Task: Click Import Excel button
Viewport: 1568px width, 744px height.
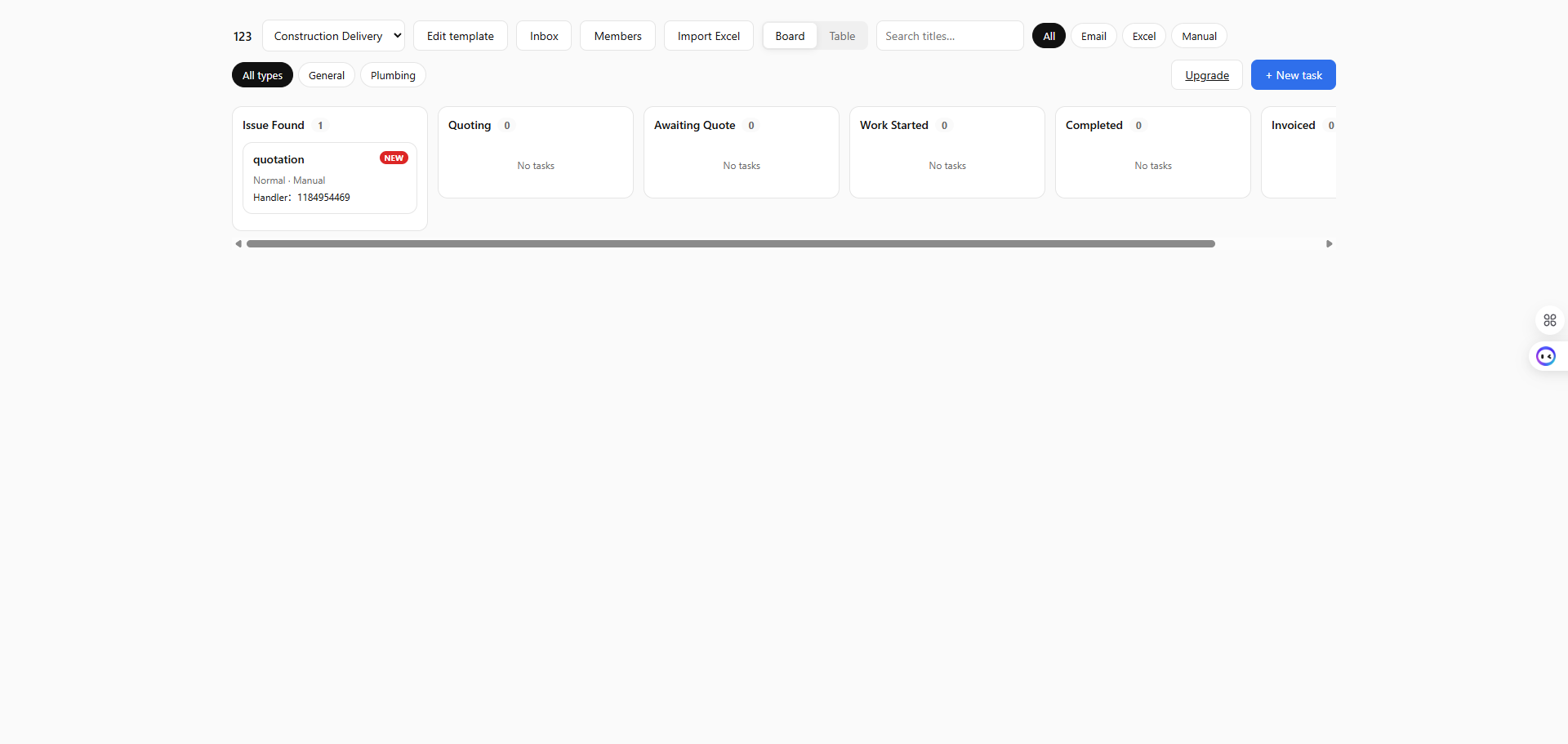Action: click(x=708, y=36)
